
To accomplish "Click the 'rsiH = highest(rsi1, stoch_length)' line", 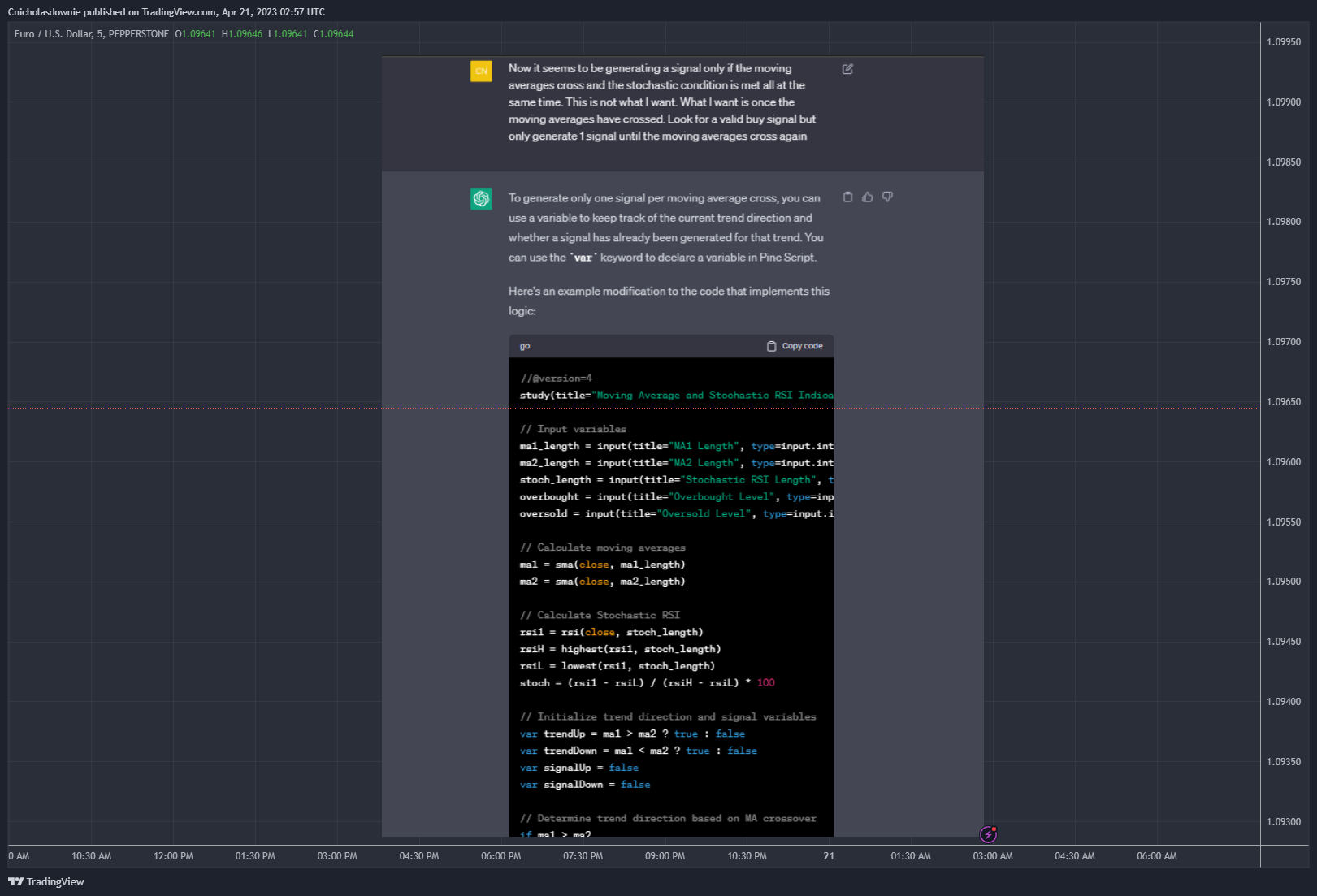I will pos(620,649).
